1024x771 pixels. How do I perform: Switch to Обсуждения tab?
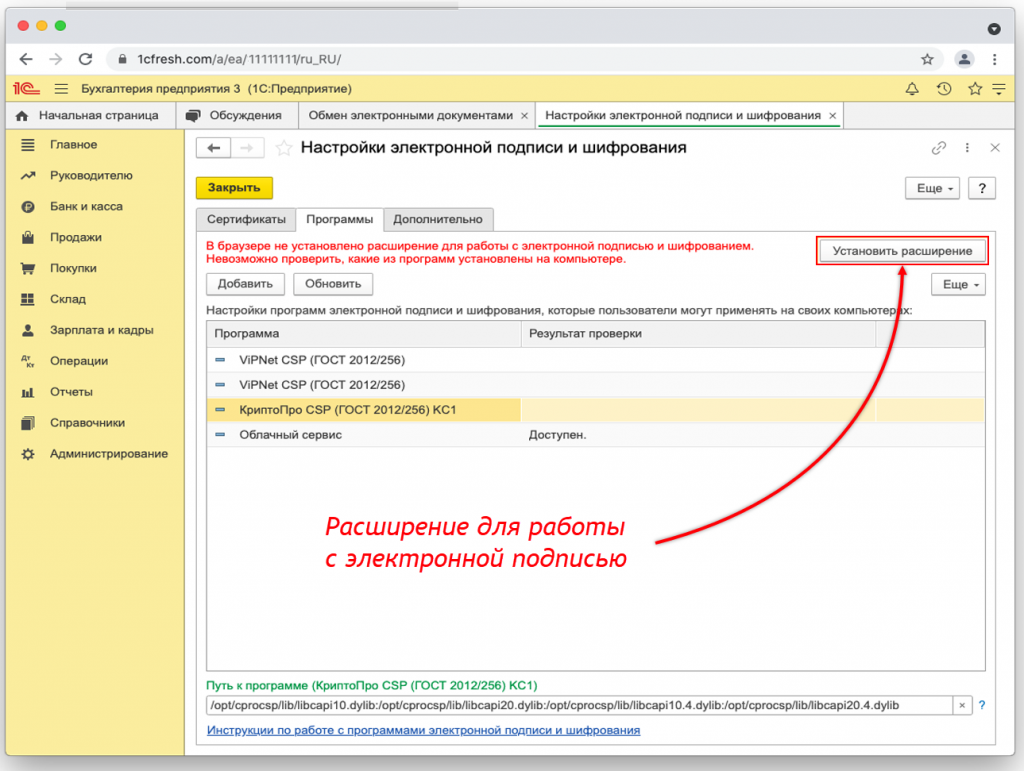pyautogui.click(x=237, y=116)
